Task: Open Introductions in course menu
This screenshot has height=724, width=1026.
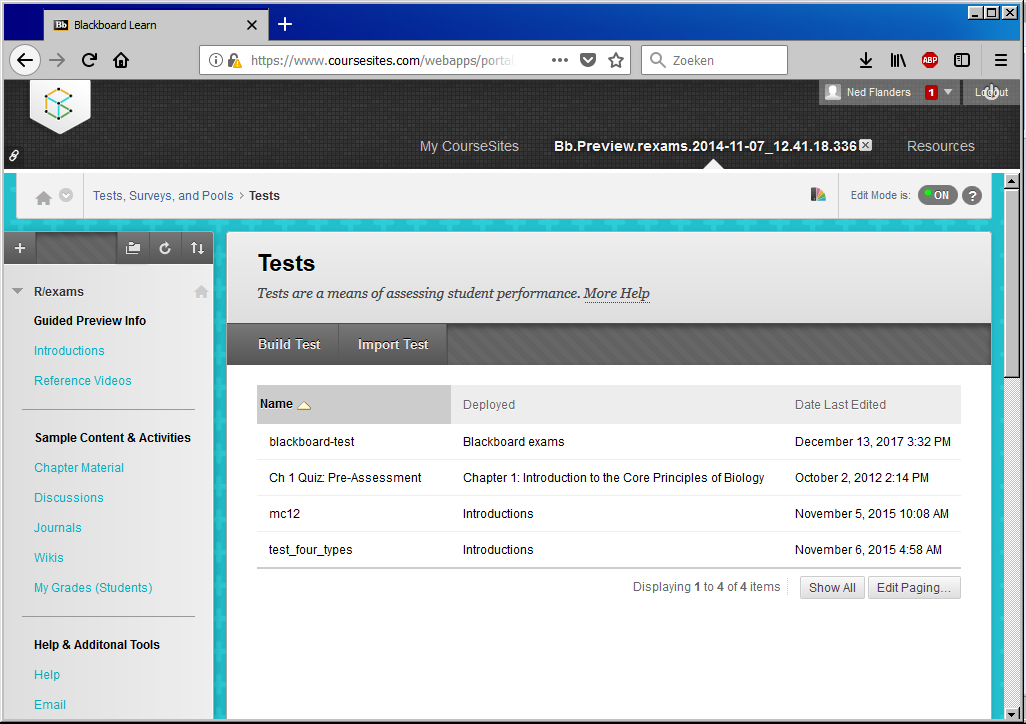Action: pos(69,351)
